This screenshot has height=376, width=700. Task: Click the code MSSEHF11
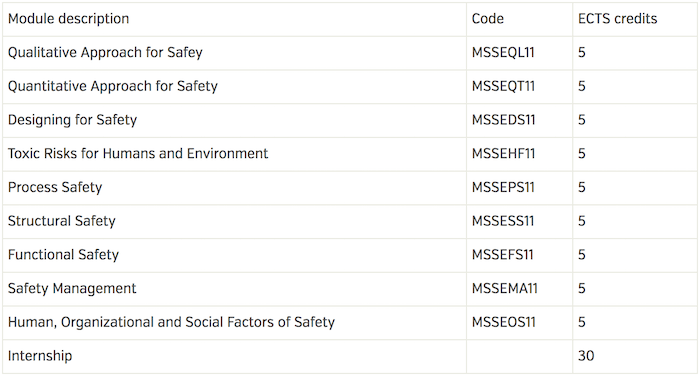(504, 154)
